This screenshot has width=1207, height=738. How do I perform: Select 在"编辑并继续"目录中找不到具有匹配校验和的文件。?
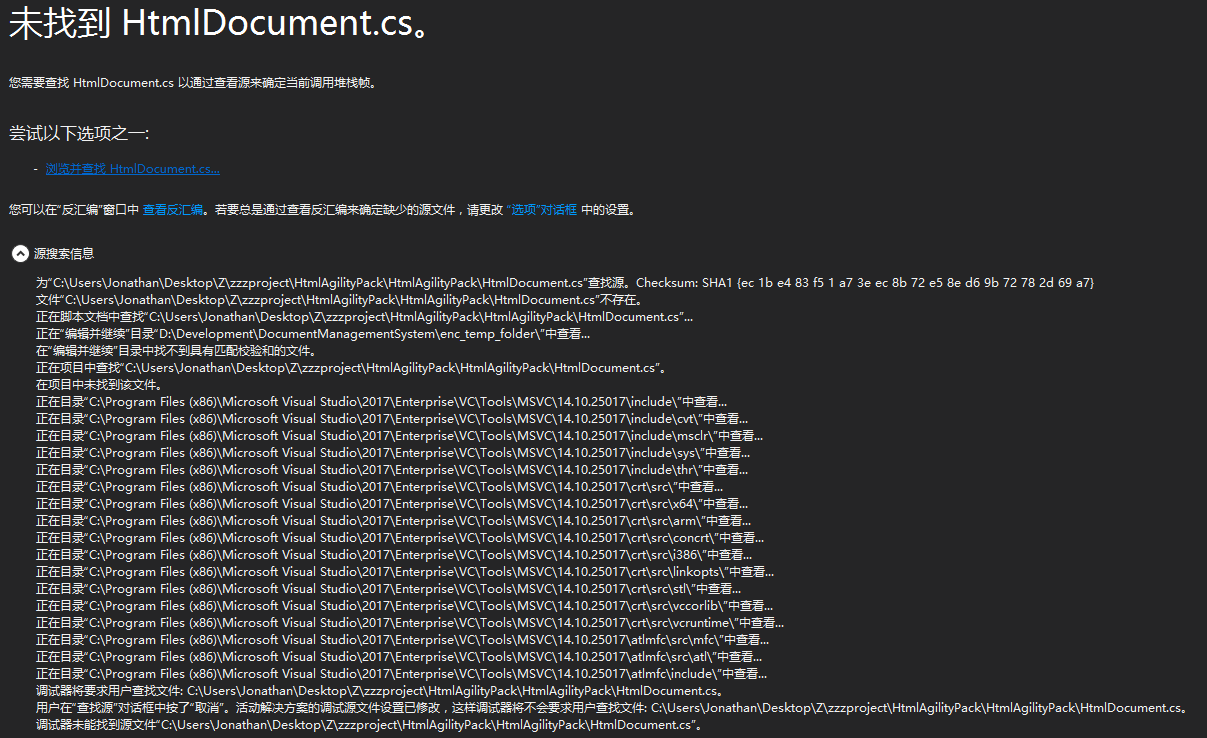pyautogui.click(x=176, y=351)
